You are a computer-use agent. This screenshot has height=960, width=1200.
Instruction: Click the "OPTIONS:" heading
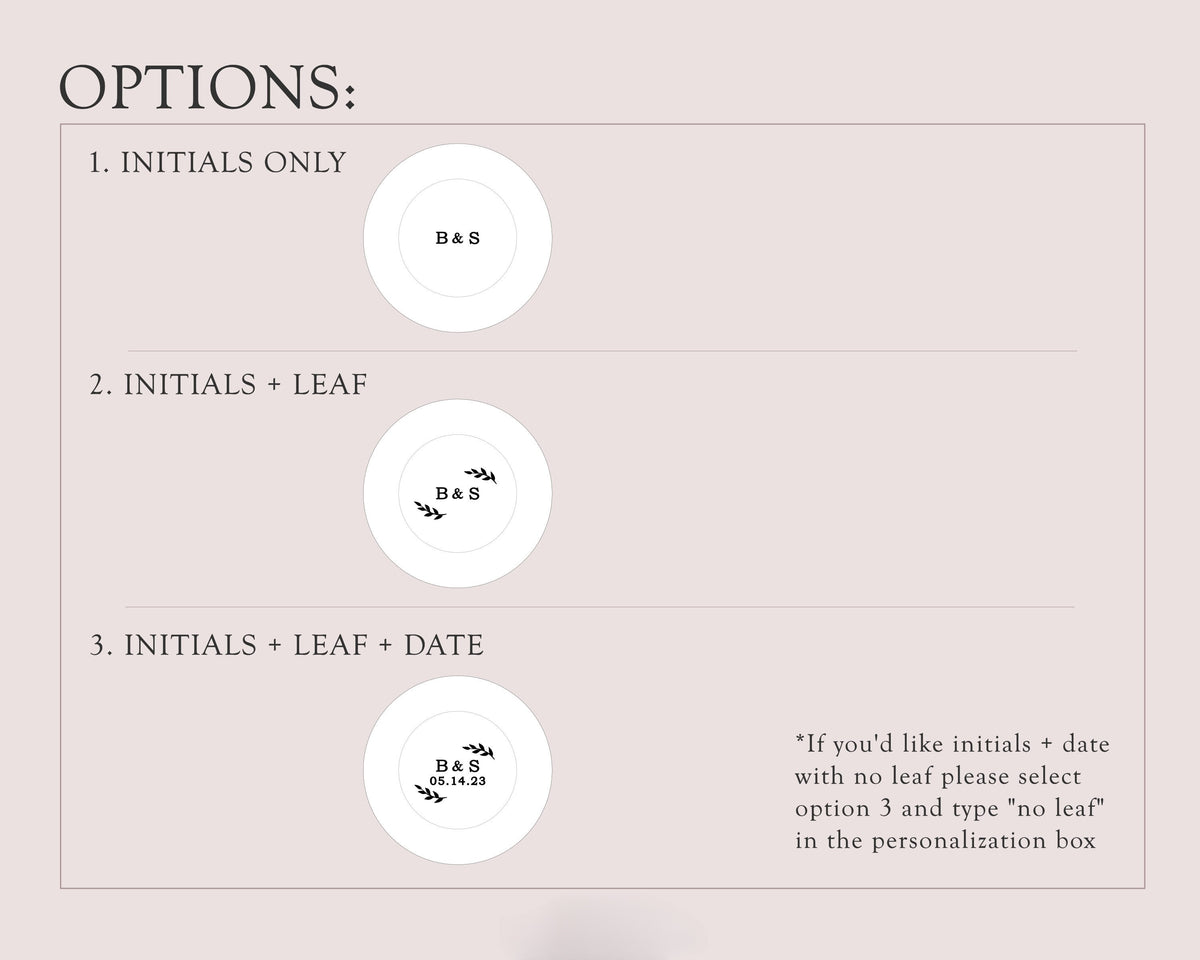pos(208,88)
